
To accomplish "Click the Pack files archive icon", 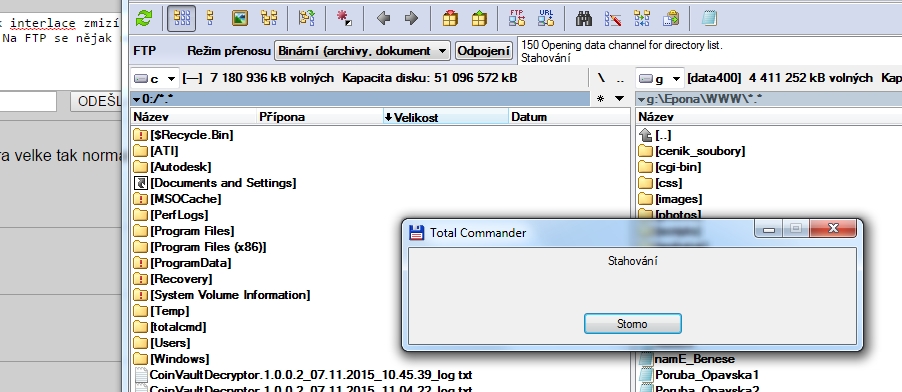I will (x=450, y=19).
